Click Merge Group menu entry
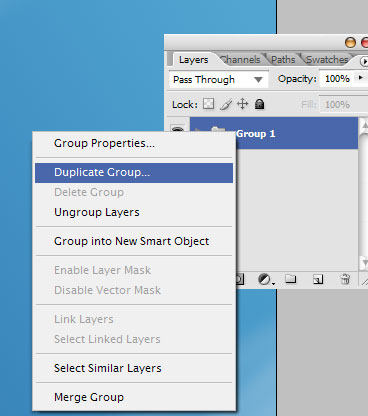The image size is (368, 416). tap(134, 397)
